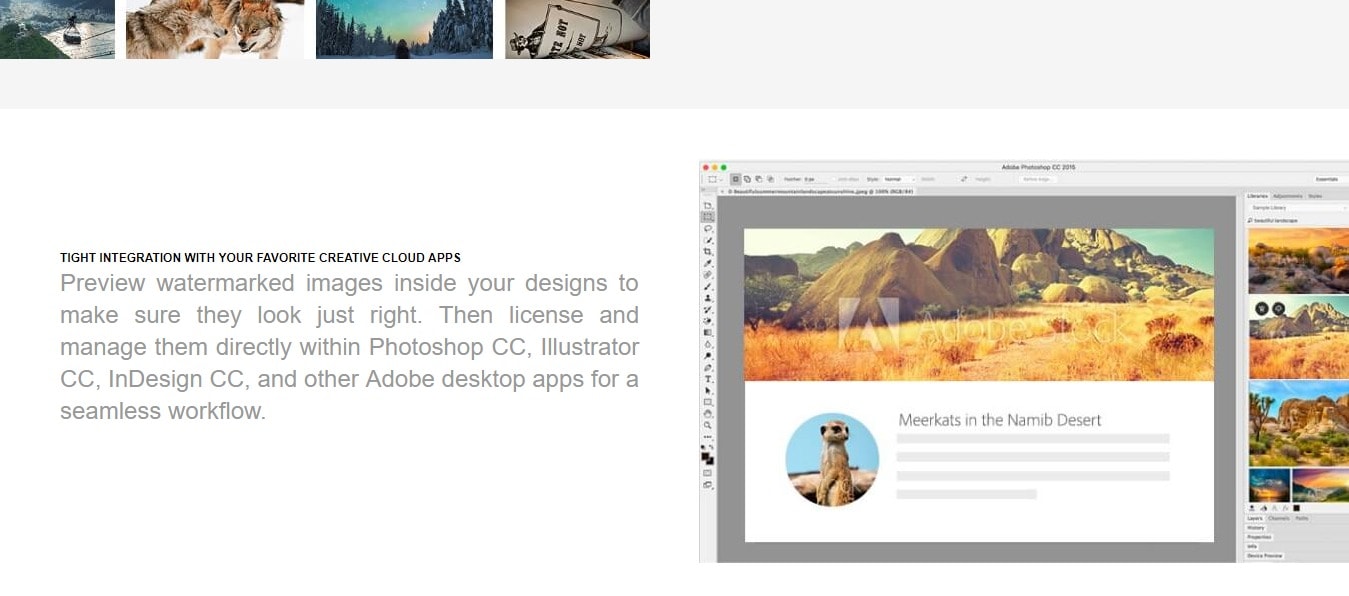Close the open jpeg document tab

point(722,190)
